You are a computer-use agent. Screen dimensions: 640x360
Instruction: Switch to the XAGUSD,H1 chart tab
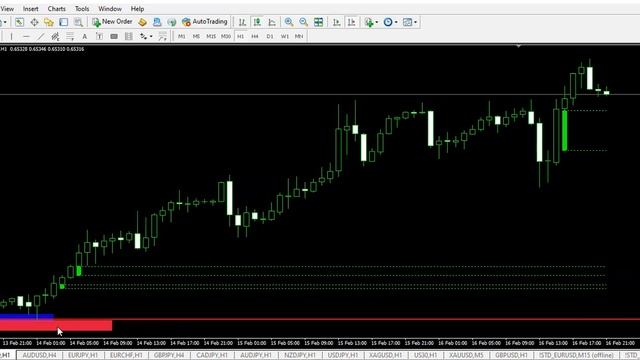pos(386,356)
